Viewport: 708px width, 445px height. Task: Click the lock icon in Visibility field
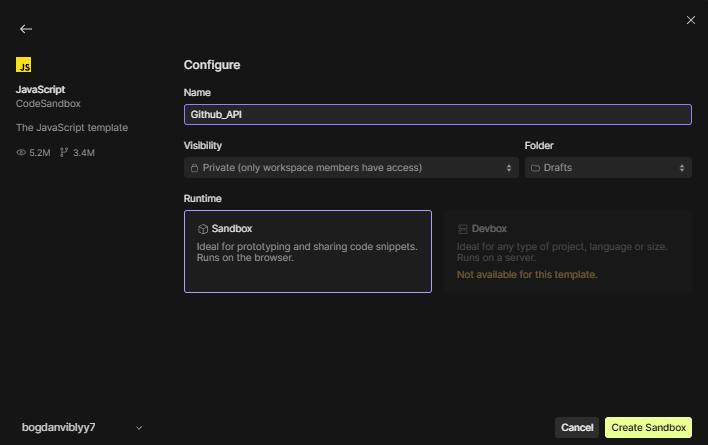click(x=194, y=168)
